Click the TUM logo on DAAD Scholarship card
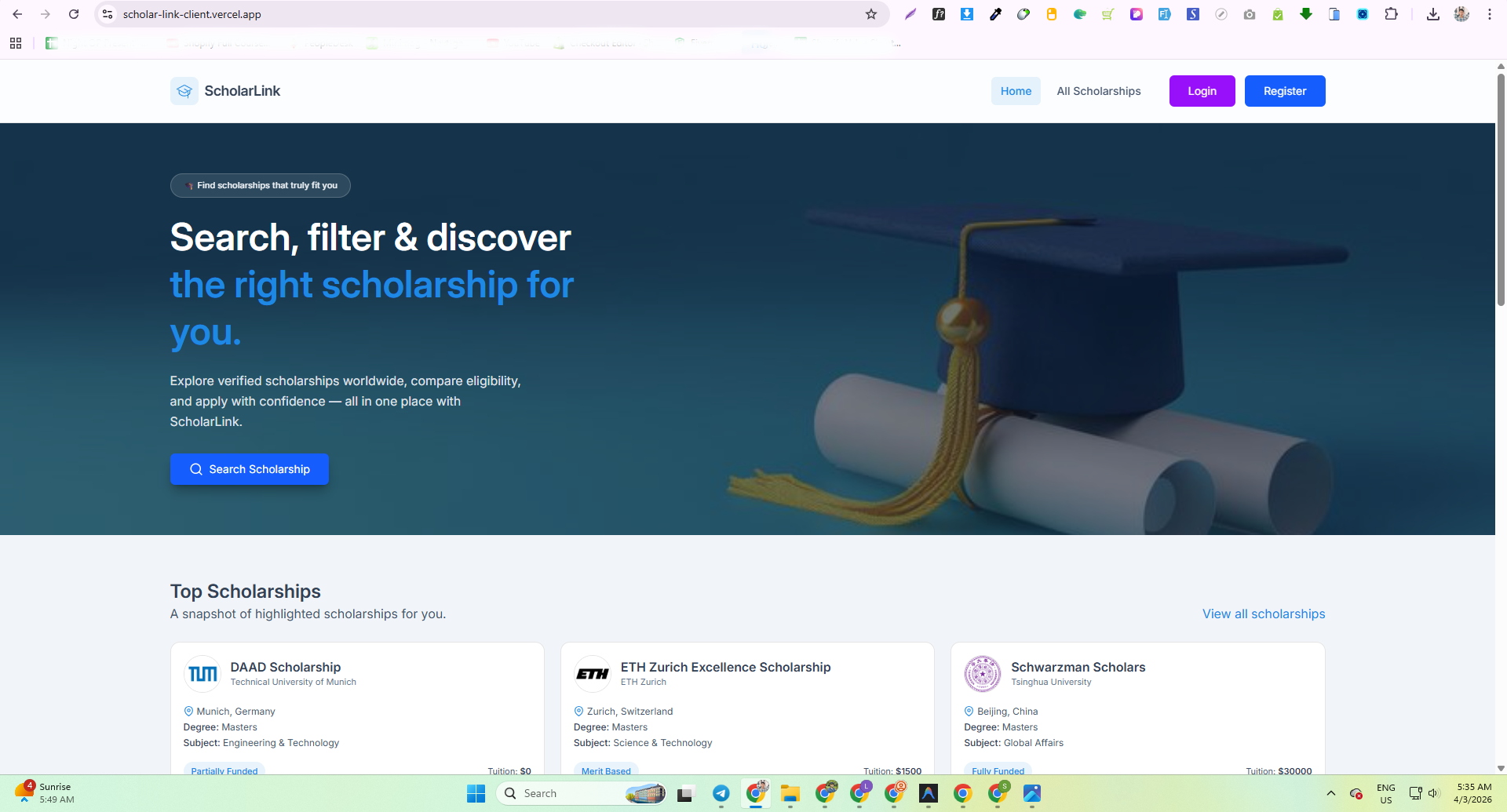This screenshot has height=812, width=1507. 202,673
